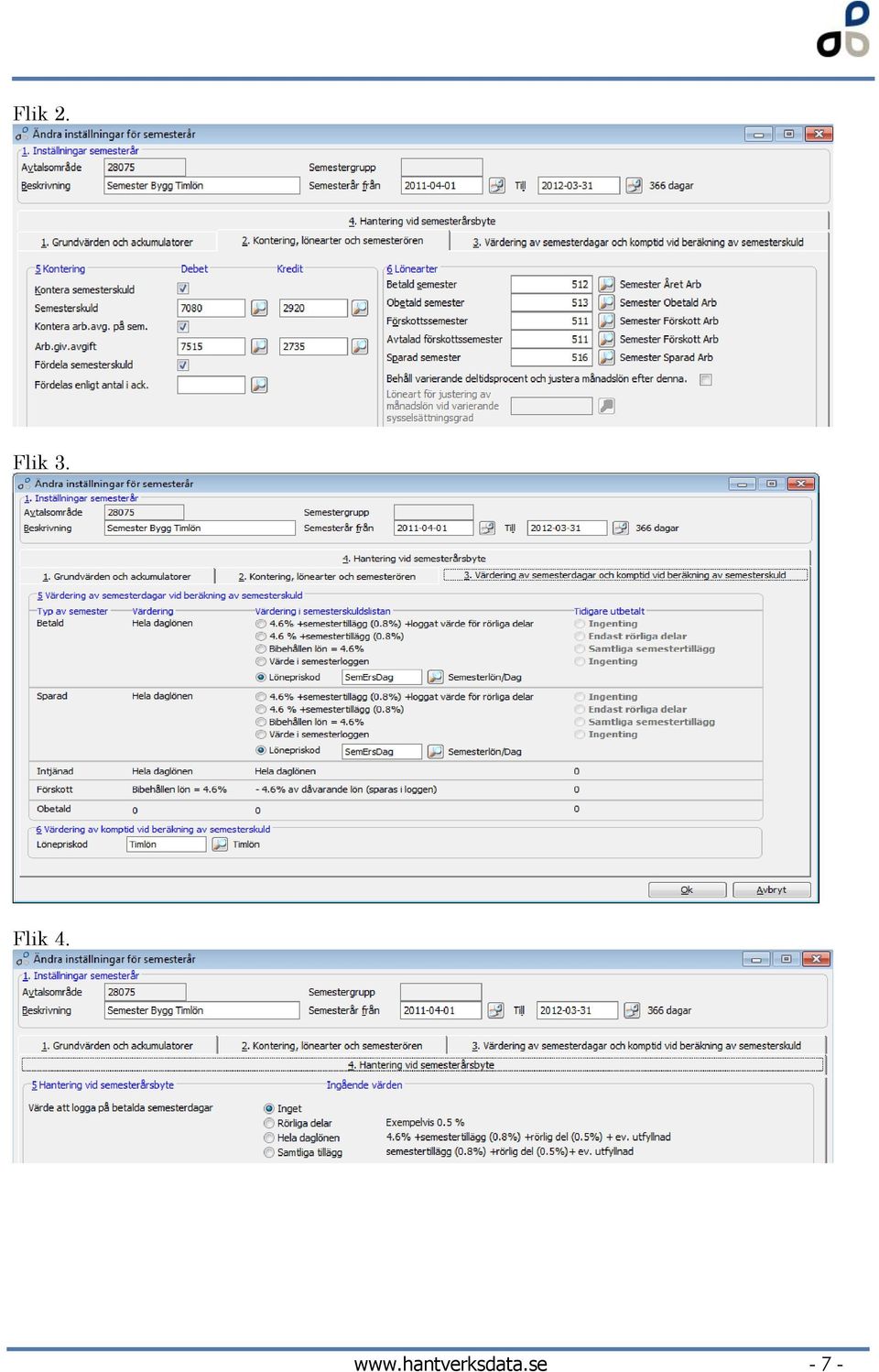The image size is (879, 1372).
Task: Open Grundvärden och ackumulatorer tab in Flik 3
Action: point(116,577)
